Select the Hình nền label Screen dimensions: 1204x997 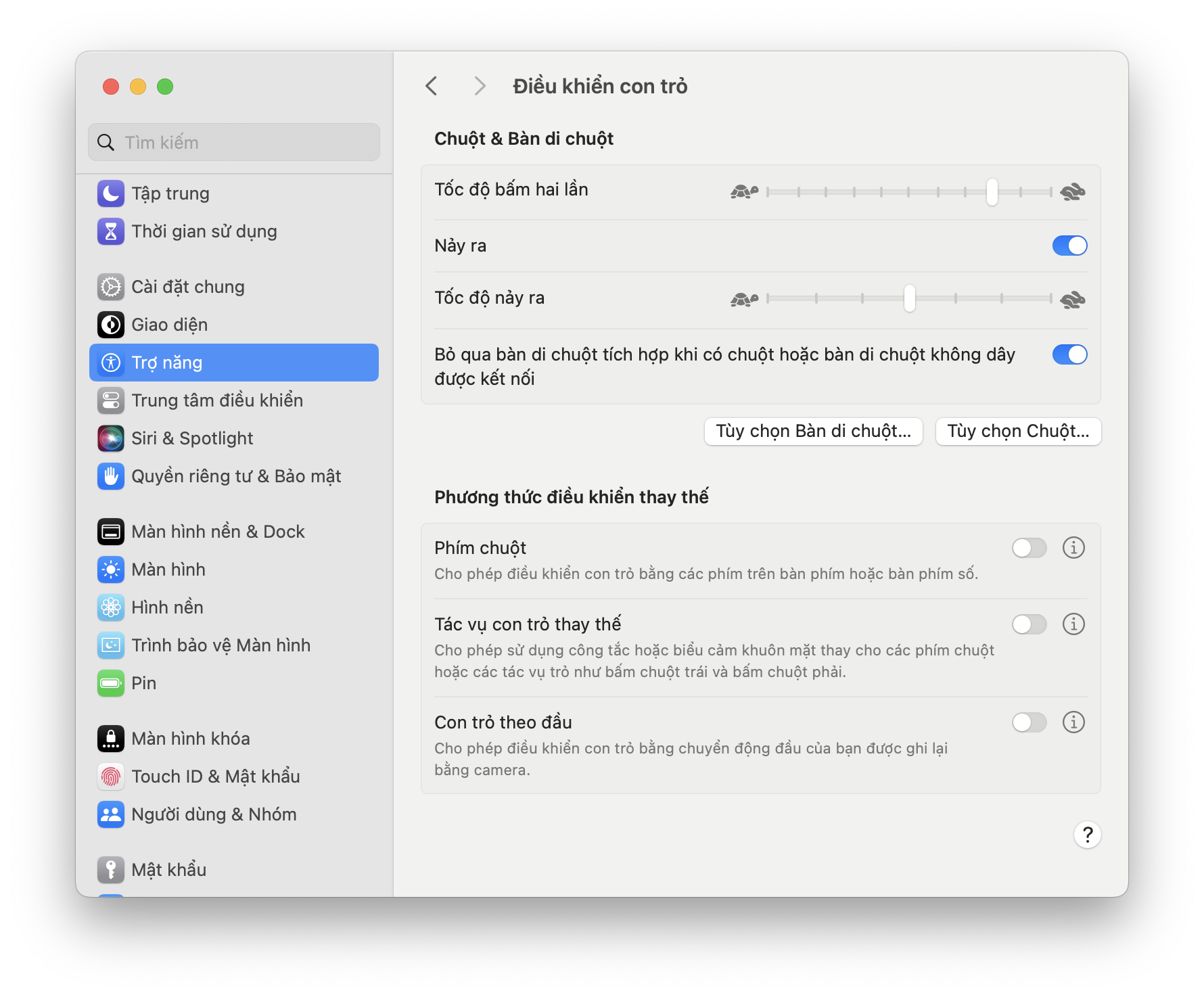click(167, 607)
